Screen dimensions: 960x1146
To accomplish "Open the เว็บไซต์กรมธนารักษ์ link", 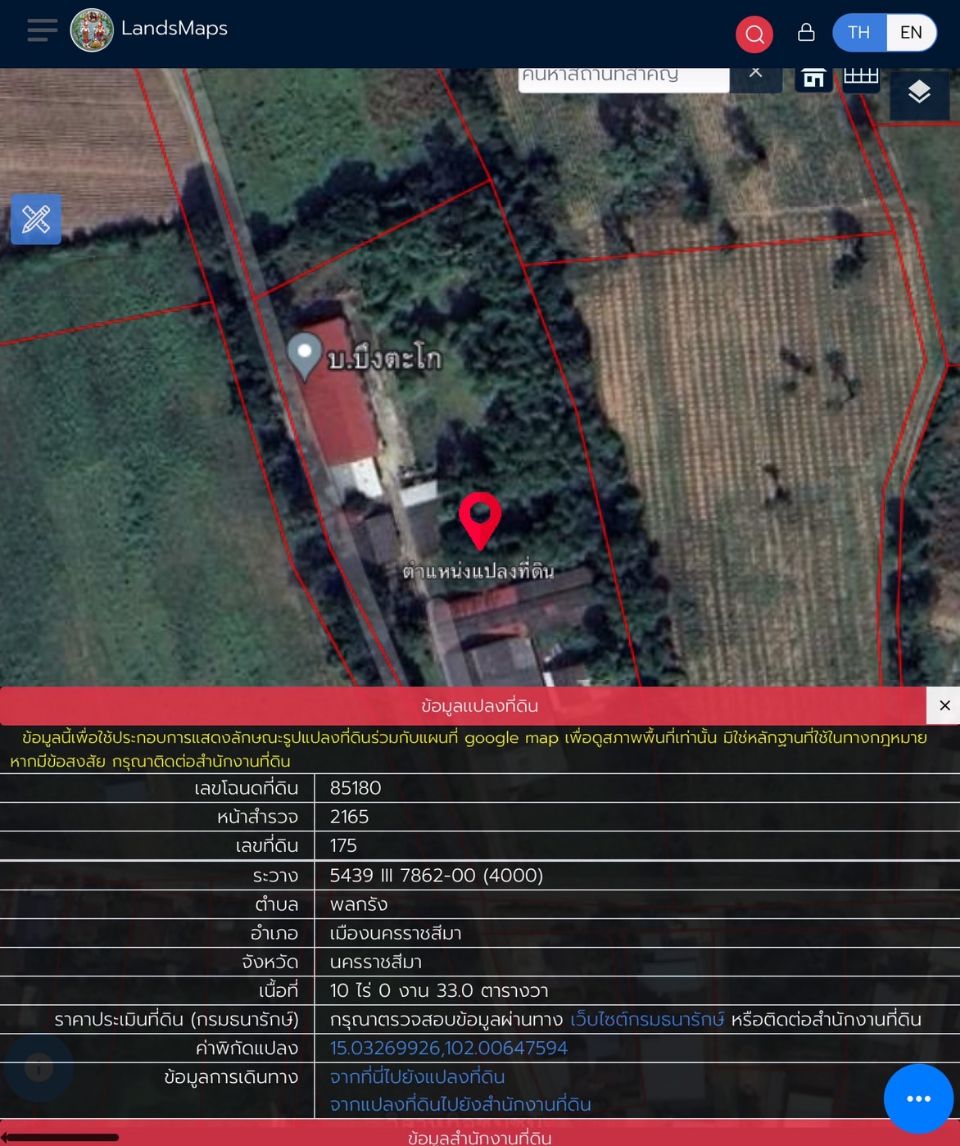I will click(x=647, y=1020).
